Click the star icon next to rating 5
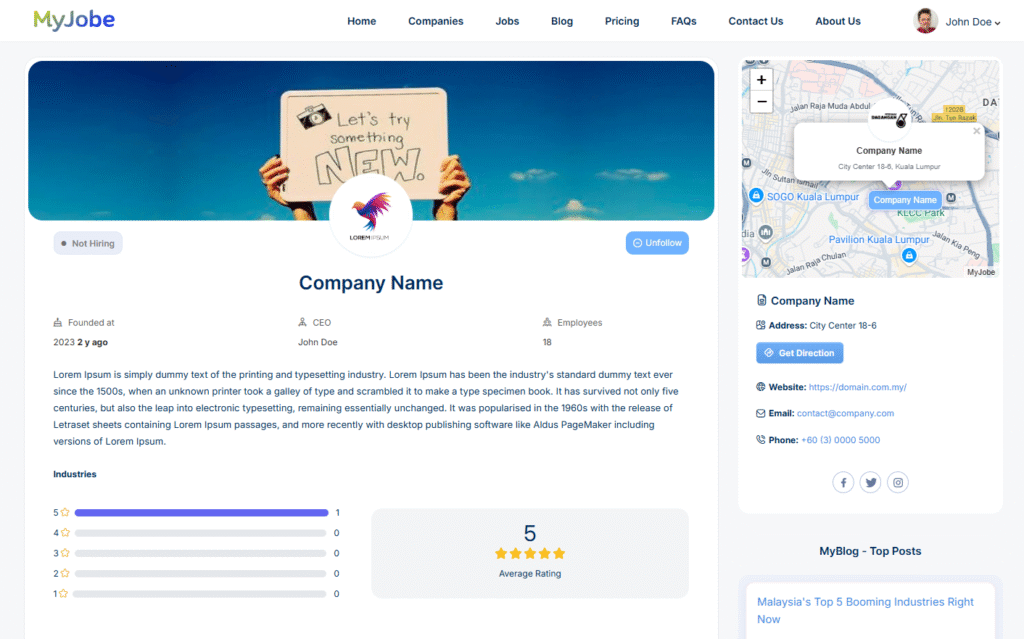This screenshot has width=1024, height=639. tap(65, 512)
